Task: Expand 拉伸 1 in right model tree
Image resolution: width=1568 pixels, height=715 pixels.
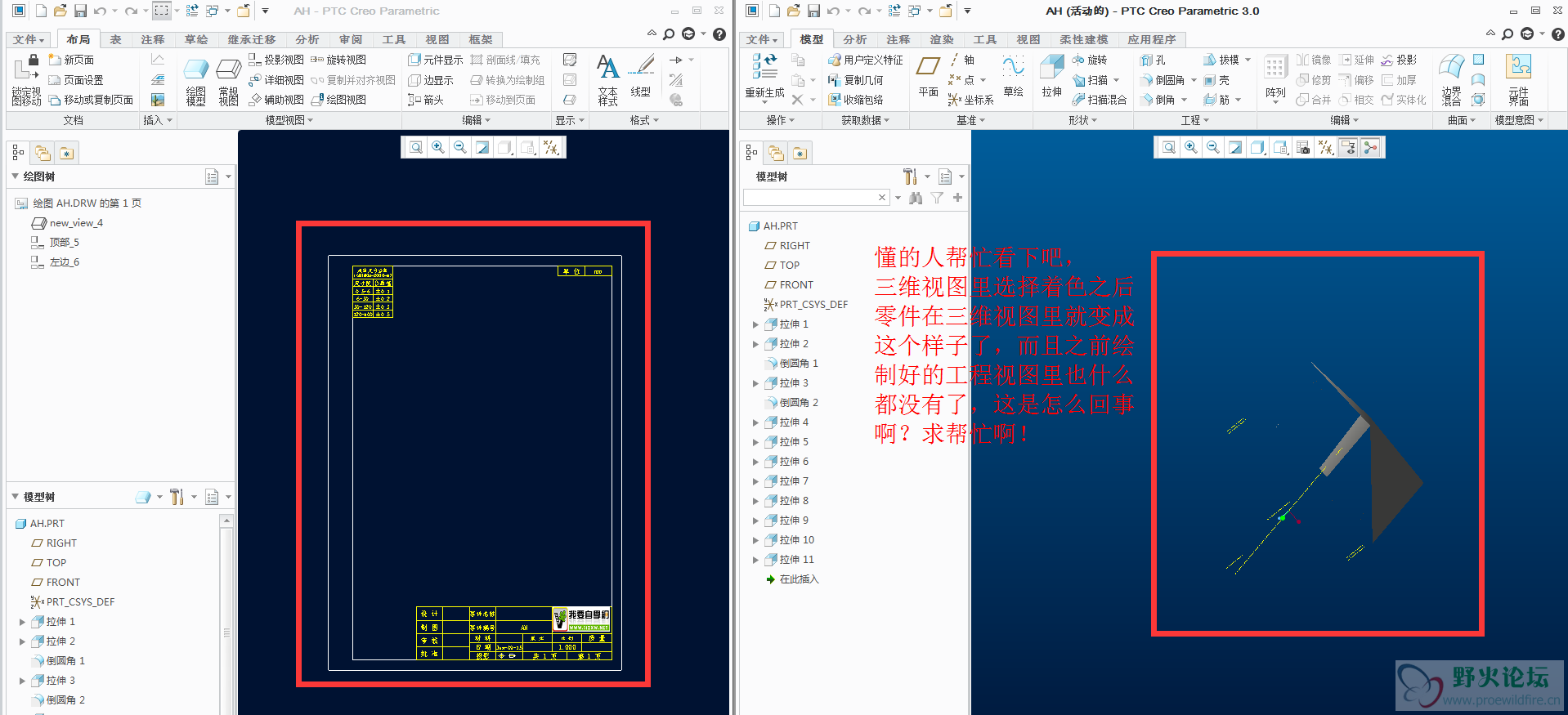Action: pos(755,324)
